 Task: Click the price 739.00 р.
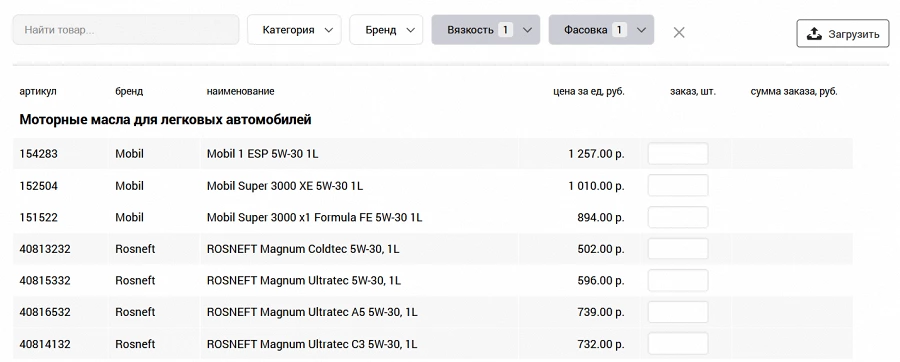point(601,312)
